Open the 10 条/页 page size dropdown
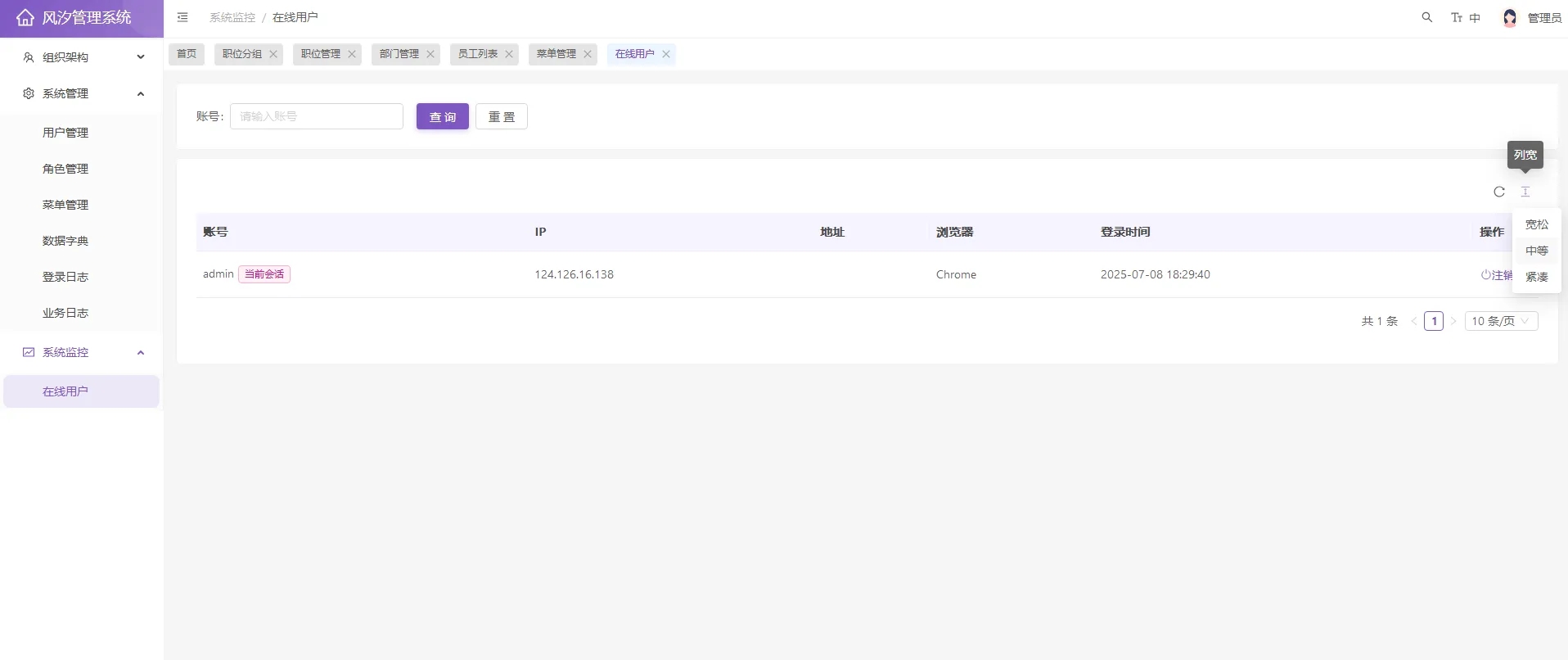The height and width of the screenshot is (660, 1568). pyautogui.click(x=1500, y=321)
